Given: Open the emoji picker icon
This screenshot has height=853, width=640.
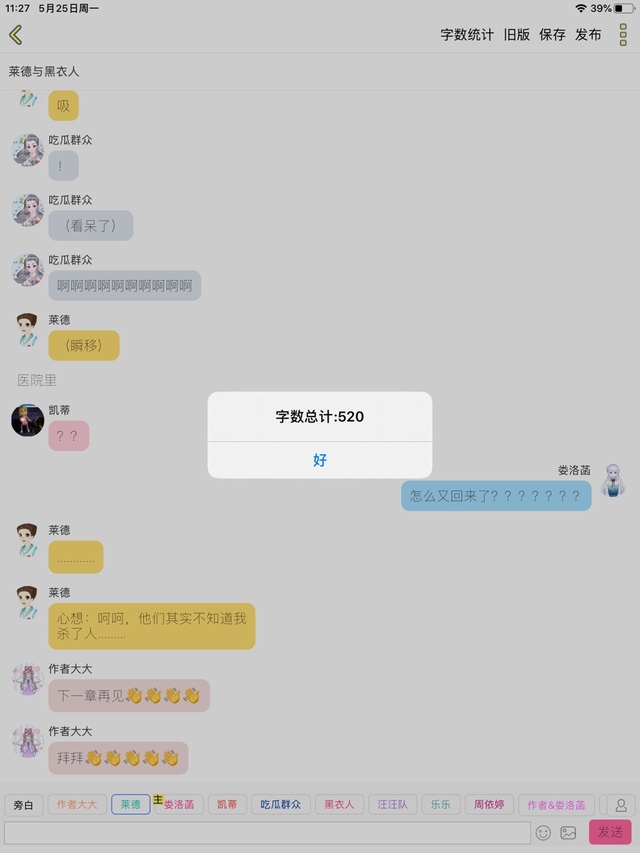Looking at the screenshot, I should (543, 832).
